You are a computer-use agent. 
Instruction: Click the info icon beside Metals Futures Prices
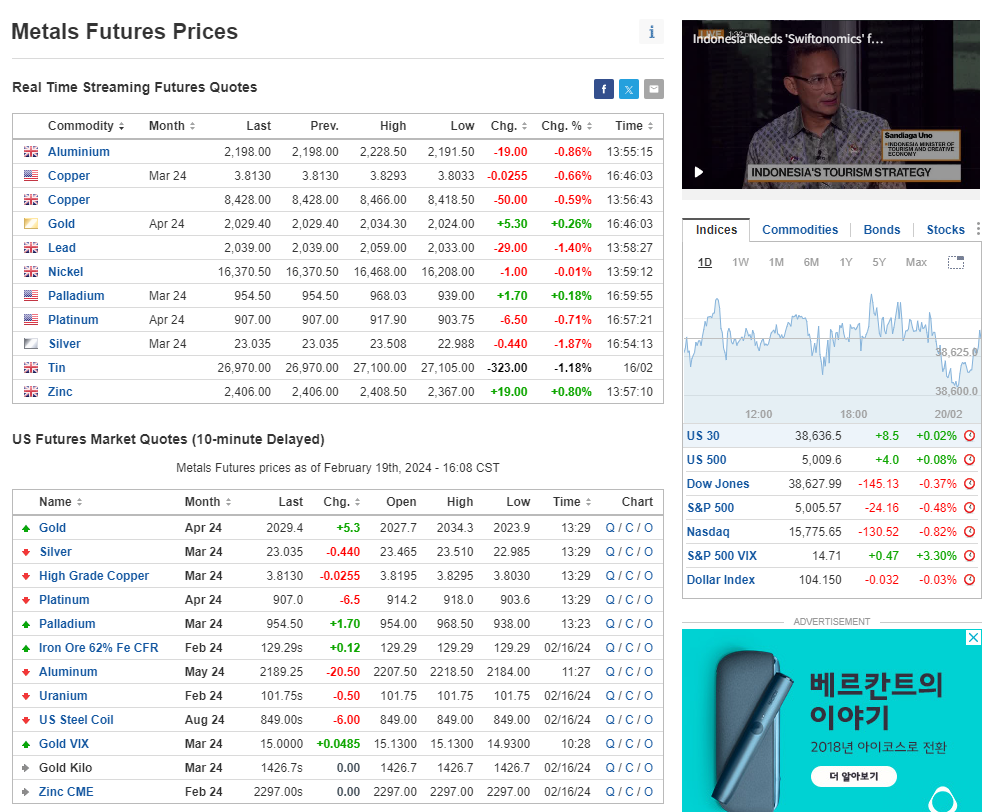(x=651, y=32)
